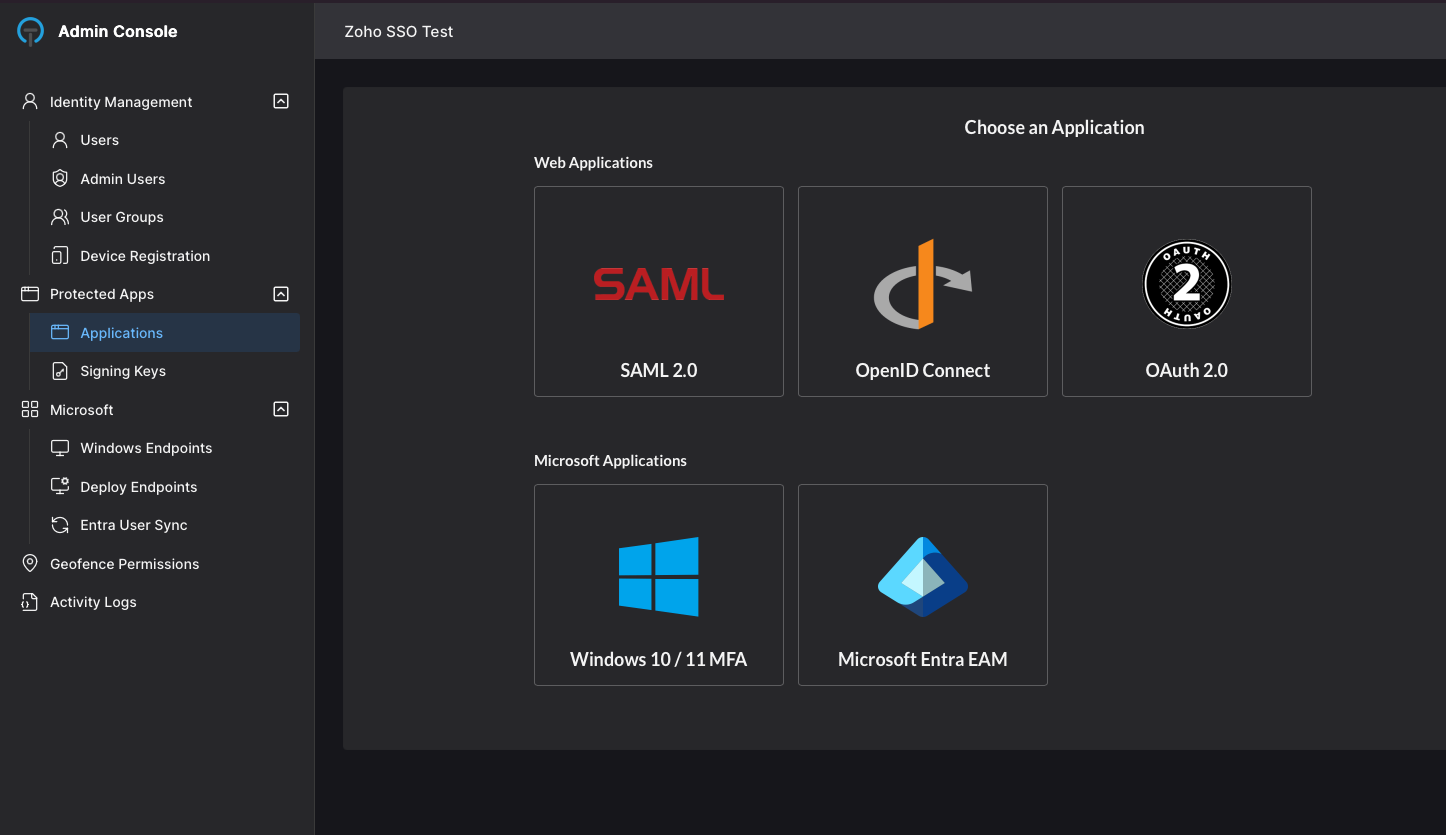The width and height of the screenshot is (1446, 835).
Task: Click the Admin Users shield icon
Action: [x=60, y=179]
